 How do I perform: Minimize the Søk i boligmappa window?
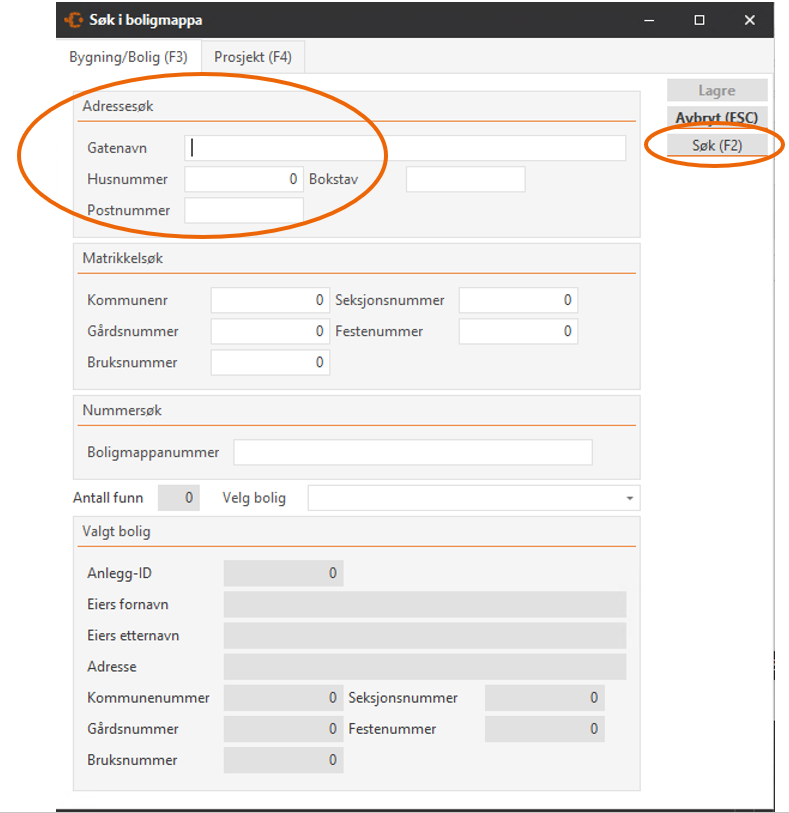(649, 20)
